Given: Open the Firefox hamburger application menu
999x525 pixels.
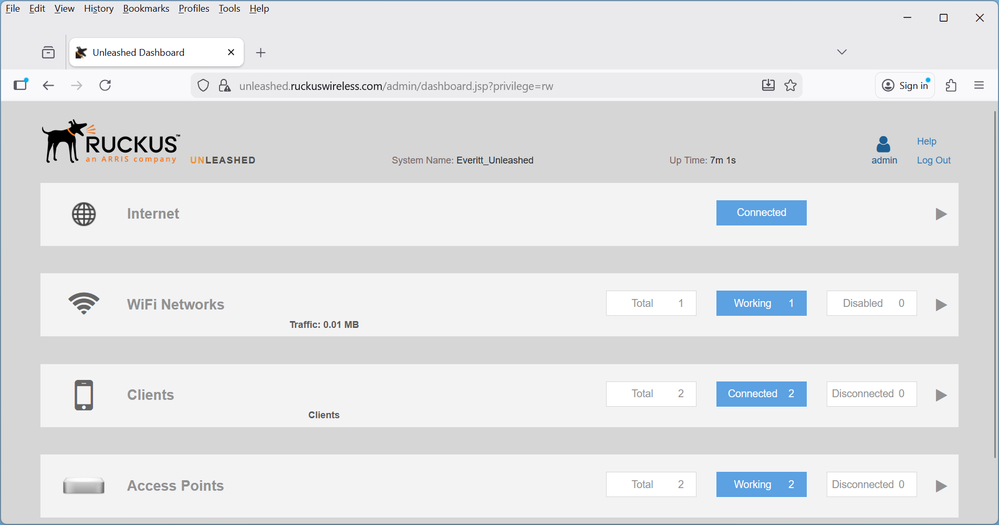Looking at the screenshot, I should point(979,85).
